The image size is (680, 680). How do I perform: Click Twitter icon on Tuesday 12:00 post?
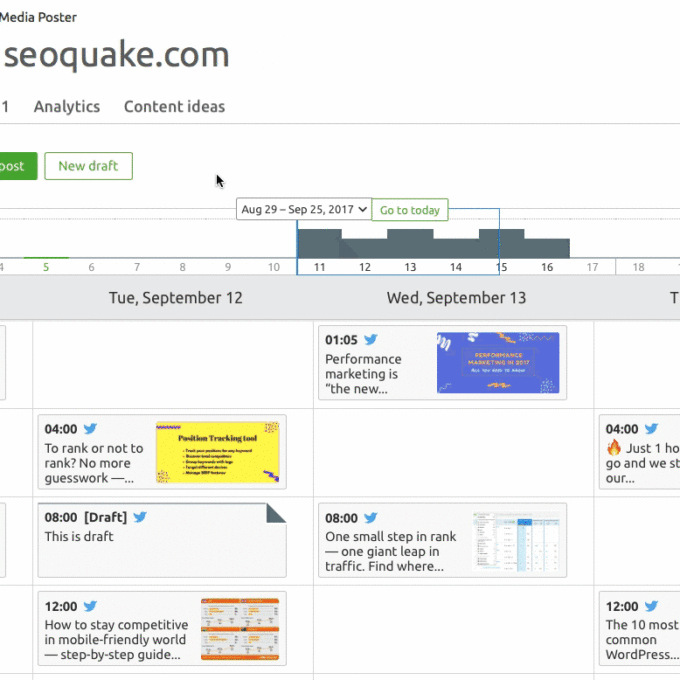pyautogui.click(x=90, y=606)
